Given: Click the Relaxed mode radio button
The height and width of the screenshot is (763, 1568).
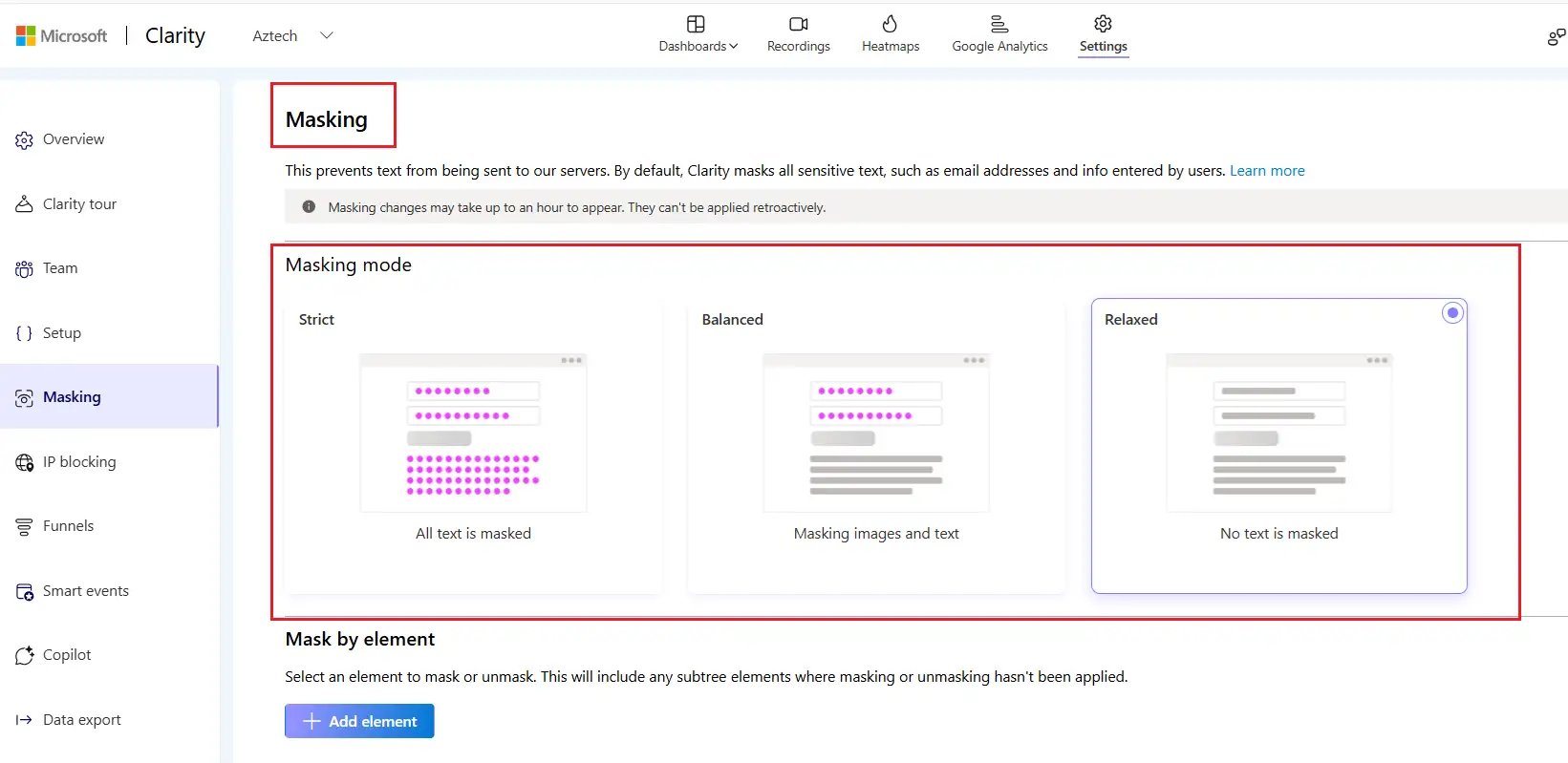Looking at the screenshot, I should coord(1452,312).
